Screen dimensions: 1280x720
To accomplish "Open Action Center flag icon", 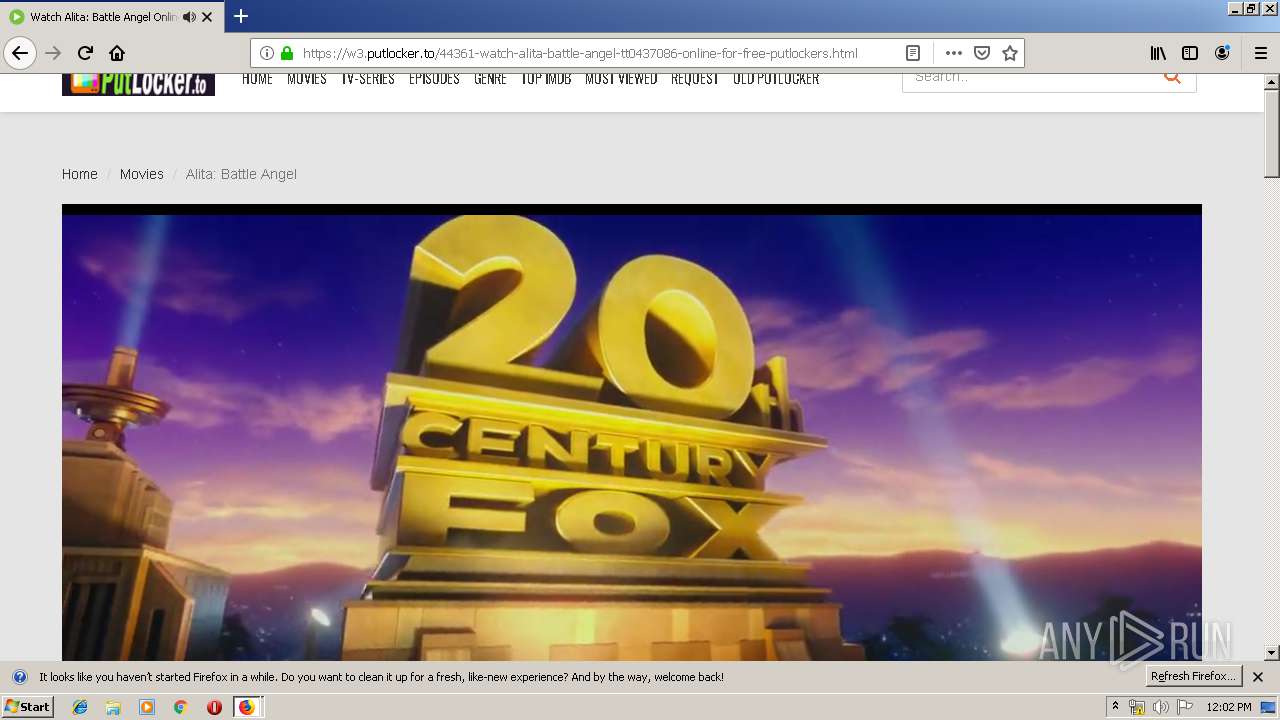I will click(1184, 707).
